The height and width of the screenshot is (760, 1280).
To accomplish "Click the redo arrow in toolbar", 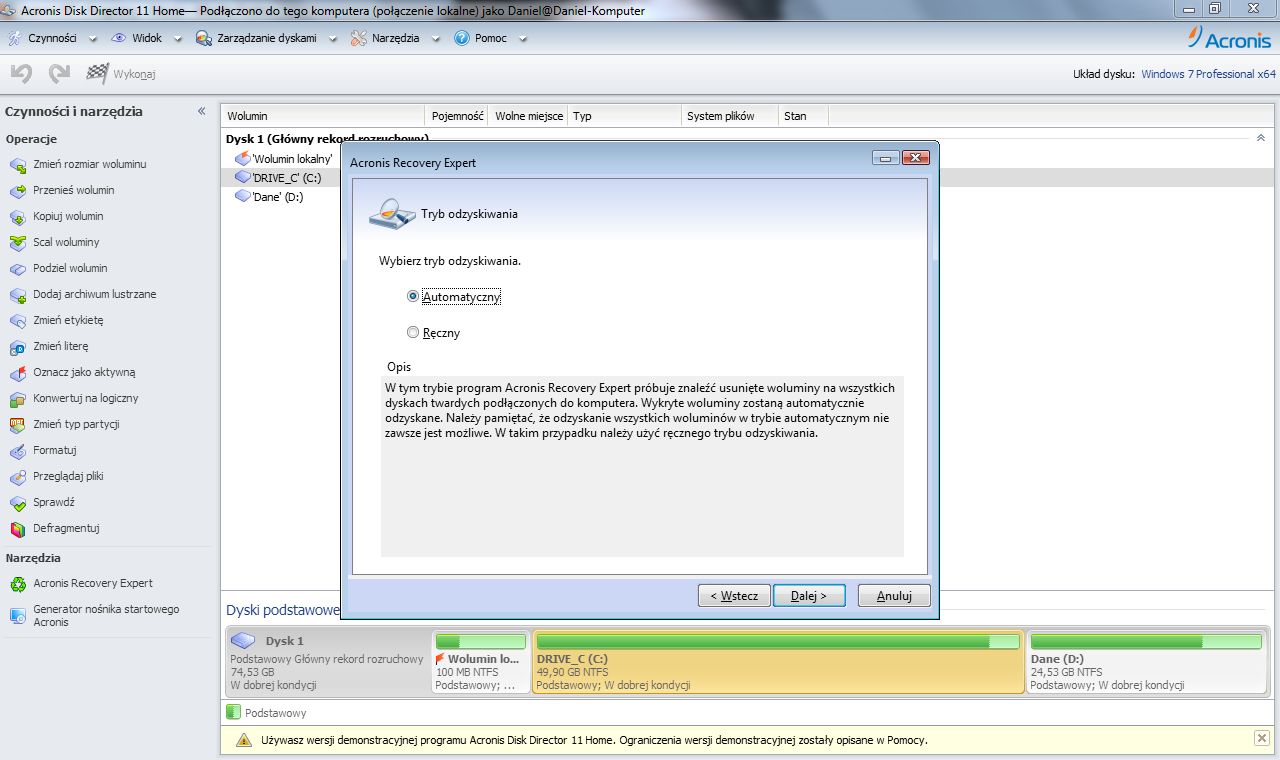I will (x=60, y=73).
